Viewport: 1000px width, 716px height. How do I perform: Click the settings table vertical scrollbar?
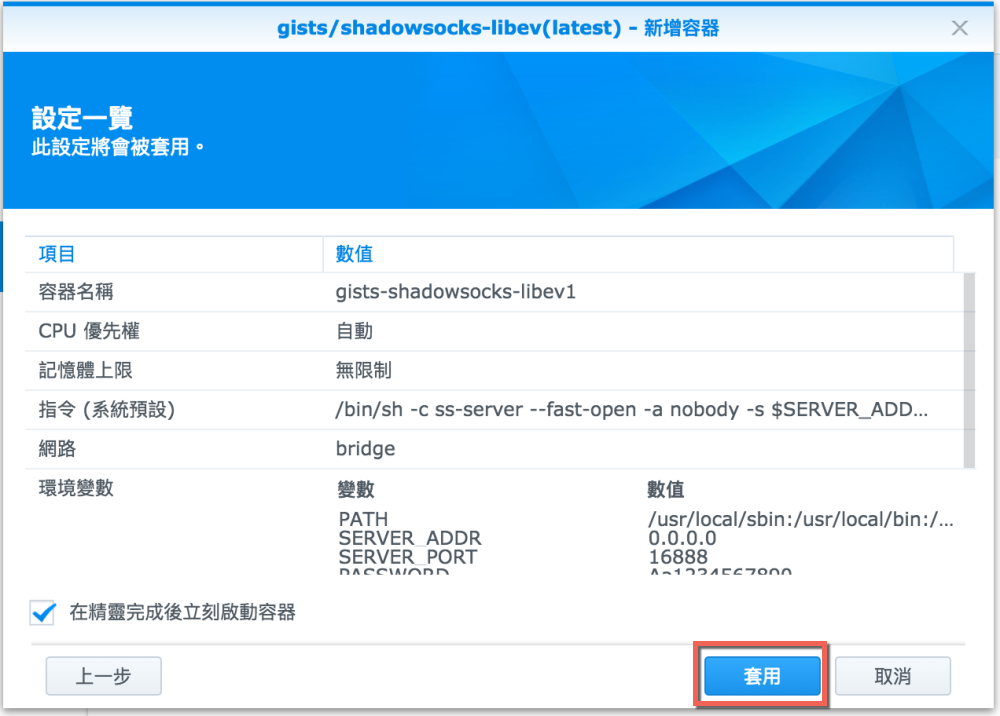point(969,370)
